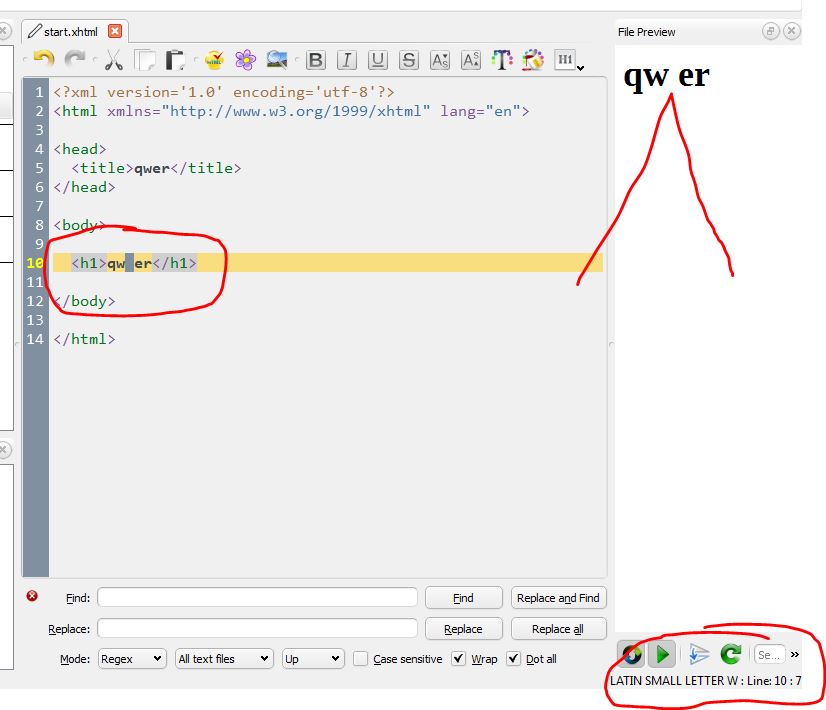Click the <head> tag on line 4
Viewport: 826px width, 710px height.
click(x=80, y=149)
